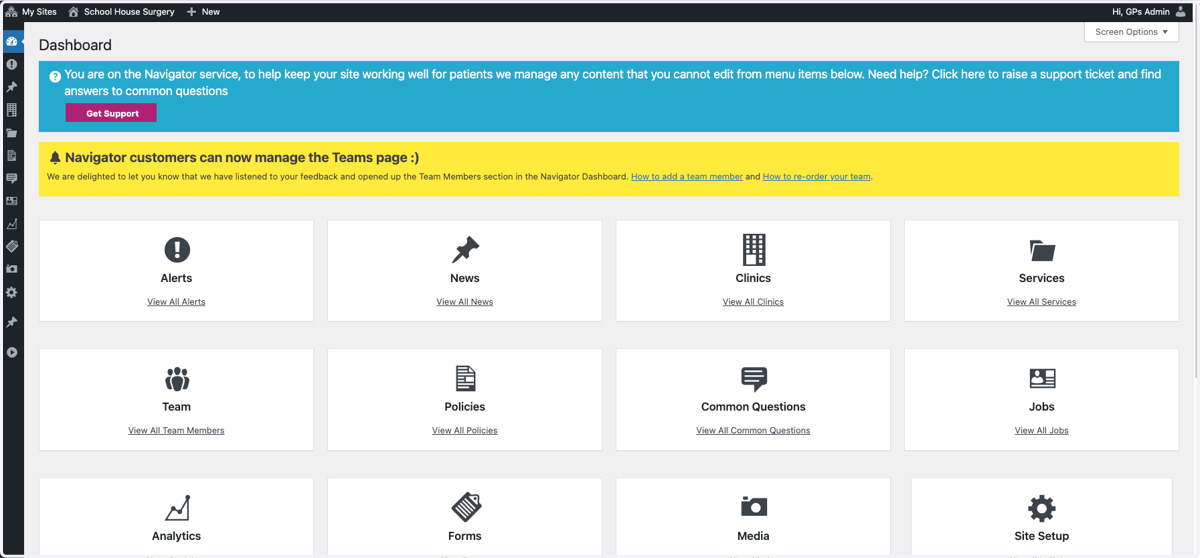Open the Hi, GPs Admin account menu
Viewport: 1200px width, 558px height.
(1149, 12)
